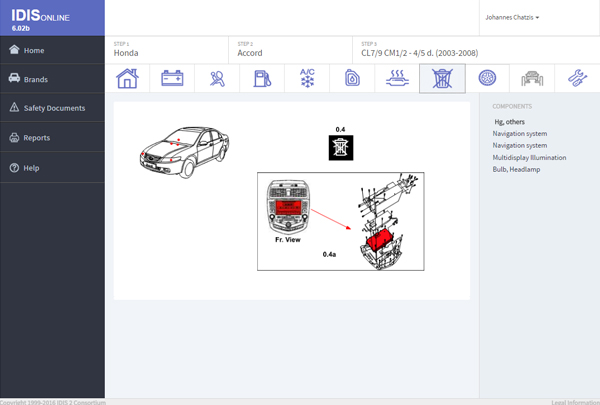Select the Bulb, Headlamp component

tap(516, 169)
